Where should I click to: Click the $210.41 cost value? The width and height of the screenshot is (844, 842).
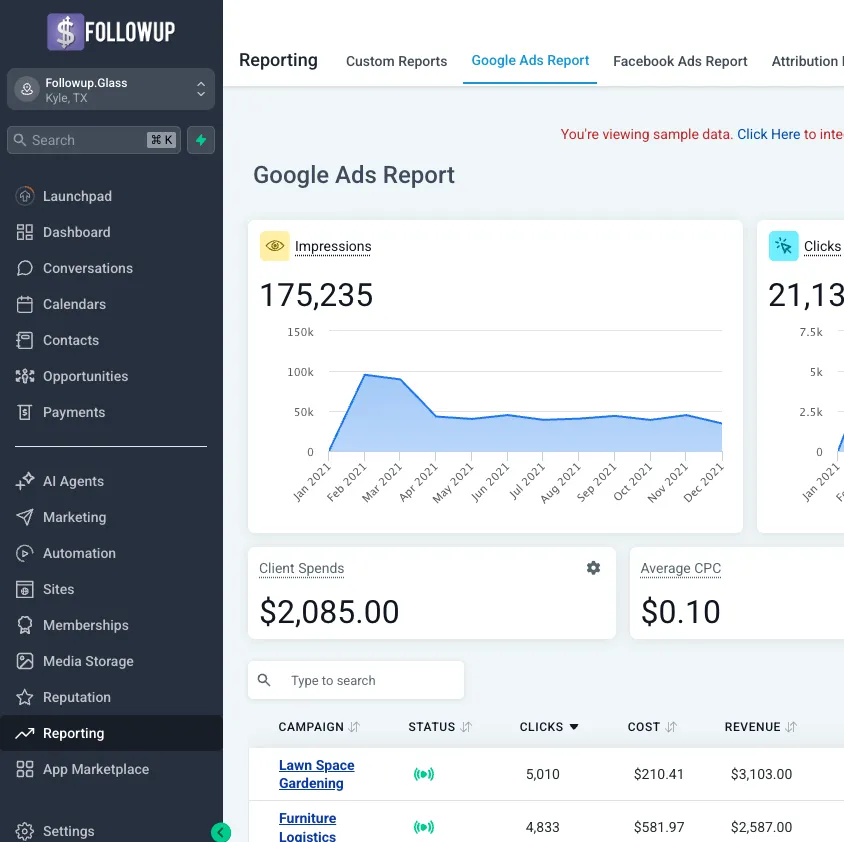click(658, 774)
